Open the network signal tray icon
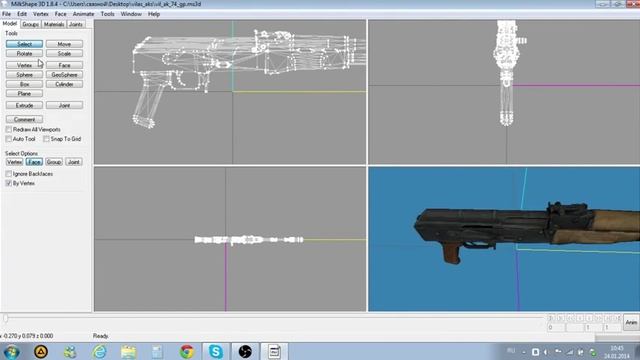The width and height of the screenshot is (640, 360). coord(569,352)
